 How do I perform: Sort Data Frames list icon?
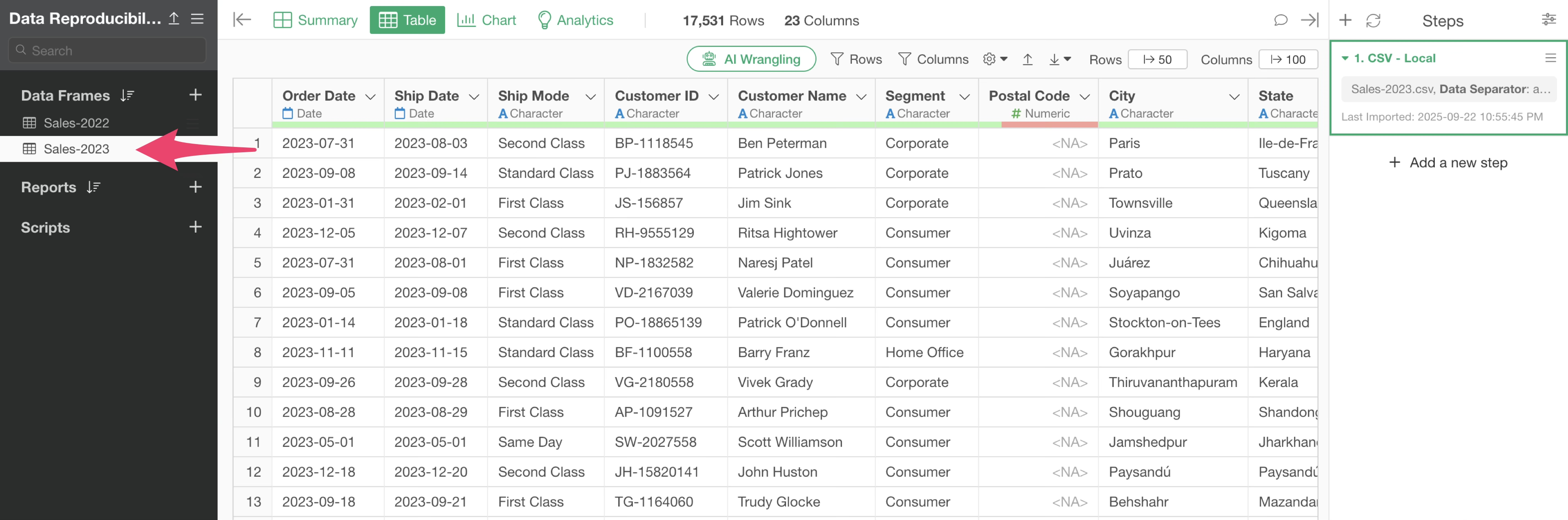click(x=127, y=96)
